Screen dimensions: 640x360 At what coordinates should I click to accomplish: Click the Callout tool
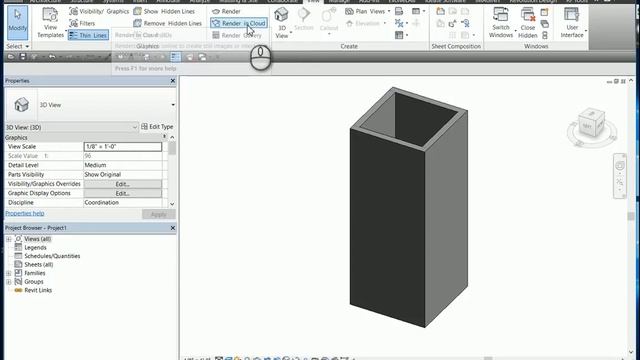pyautogui.click(x=329, y=20)
